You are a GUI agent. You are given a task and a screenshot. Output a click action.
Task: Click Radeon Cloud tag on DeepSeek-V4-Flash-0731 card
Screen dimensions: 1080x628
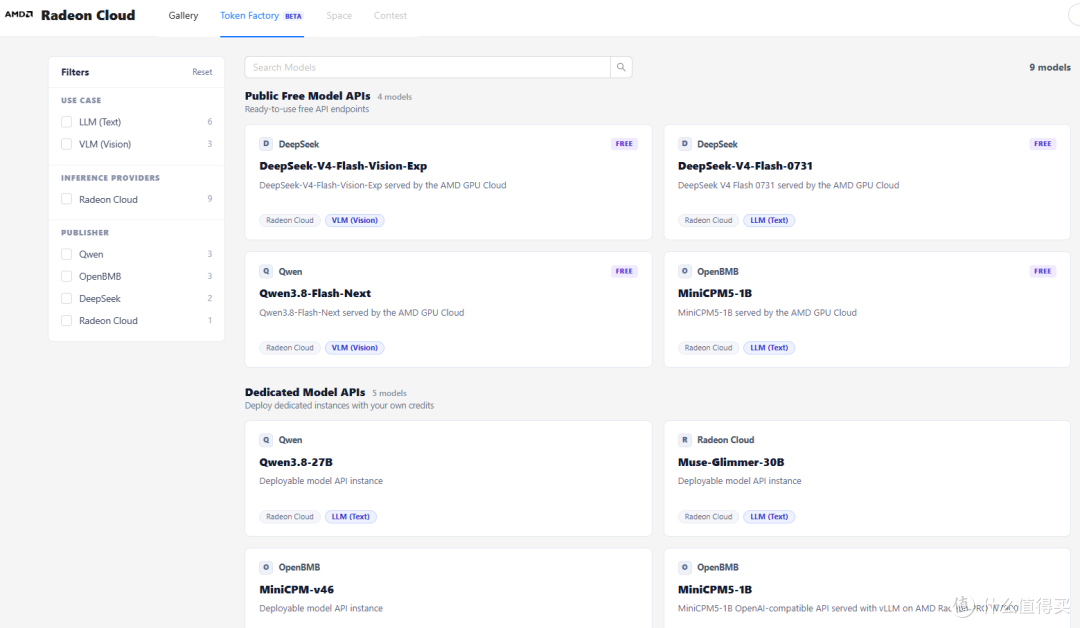[708, 220]
